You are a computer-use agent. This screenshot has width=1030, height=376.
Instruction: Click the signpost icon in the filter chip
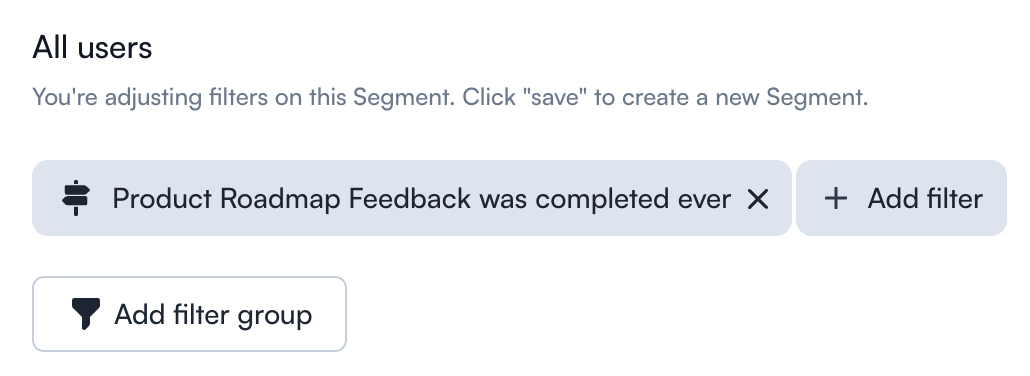(76, 198)
